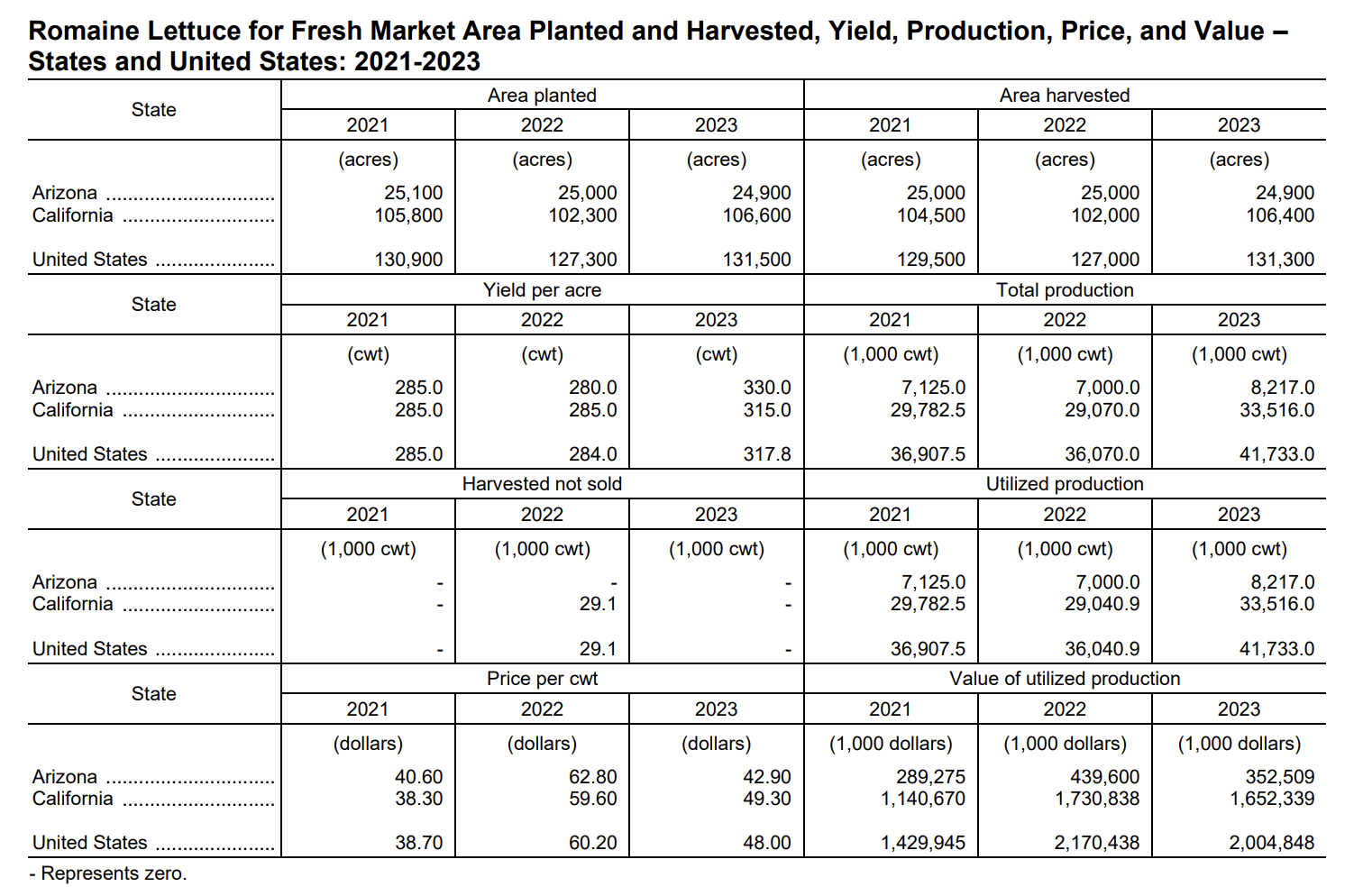The height and width of the screenshot is (896, 1363).
Task: Click California 2023 area harvested value 106,400
Action: pos(1280,215)
